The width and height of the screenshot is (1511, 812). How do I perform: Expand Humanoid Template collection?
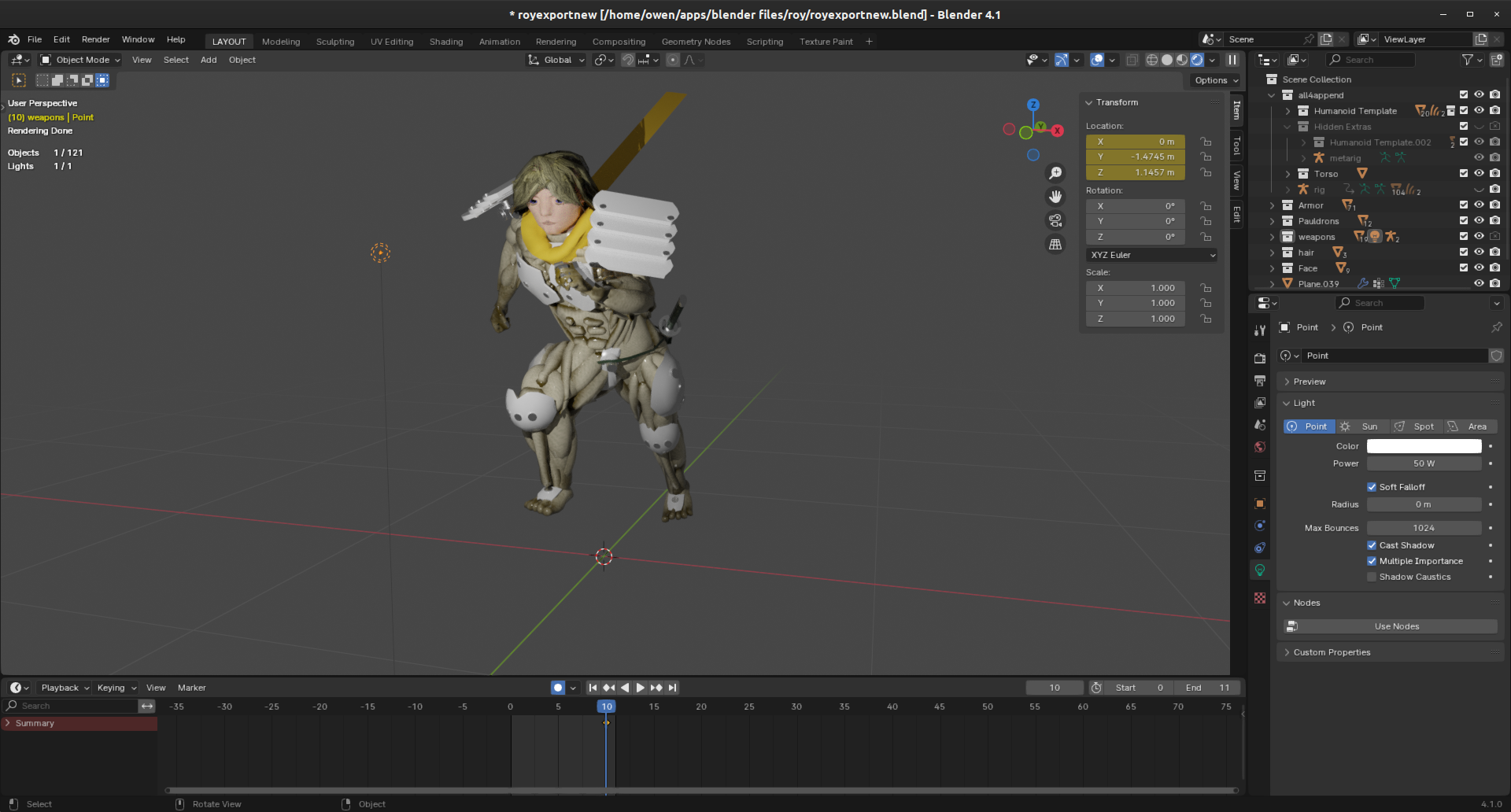(1287, 111)
